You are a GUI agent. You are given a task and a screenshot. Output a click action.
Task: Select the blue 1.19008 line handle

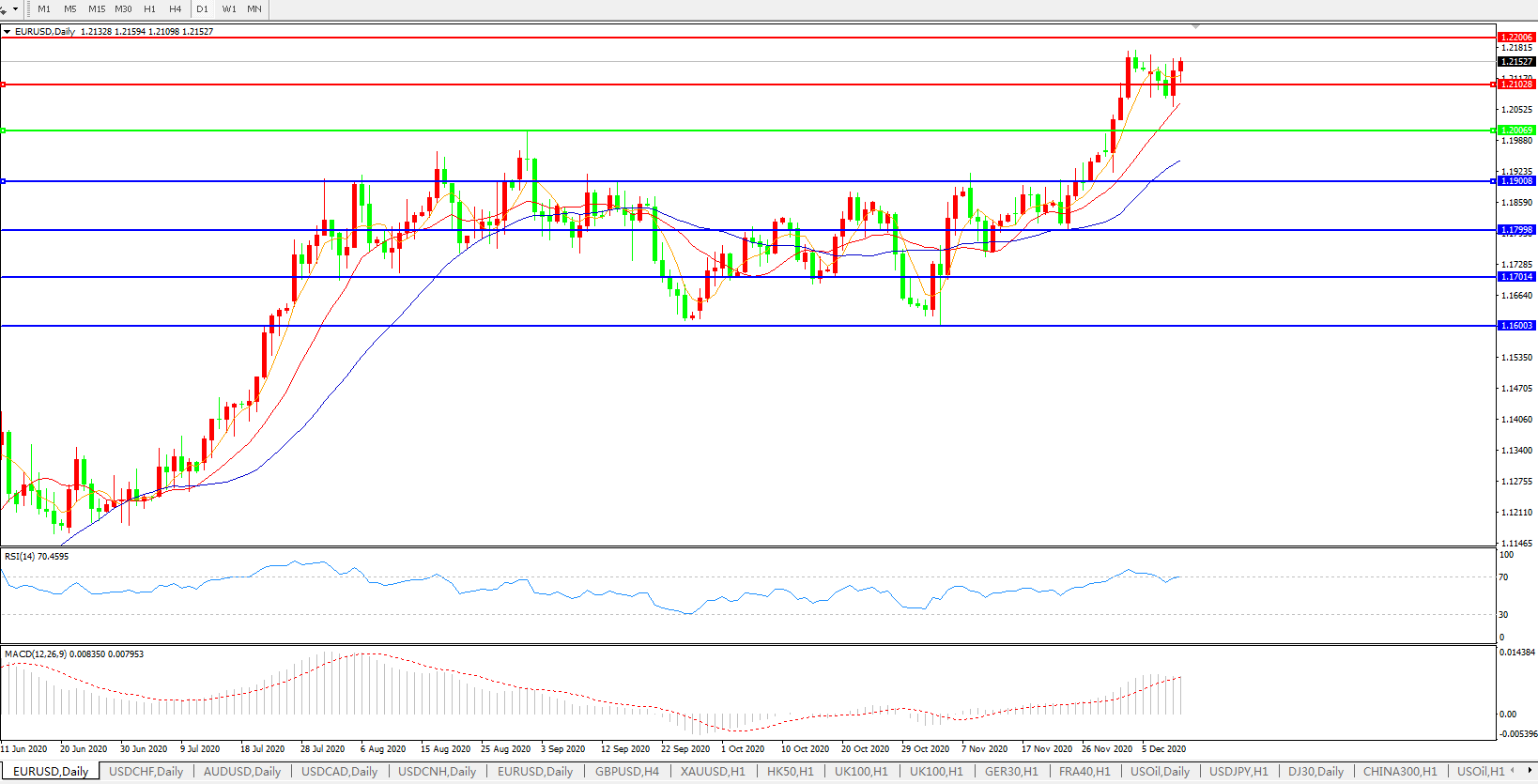tap(4, 181)
